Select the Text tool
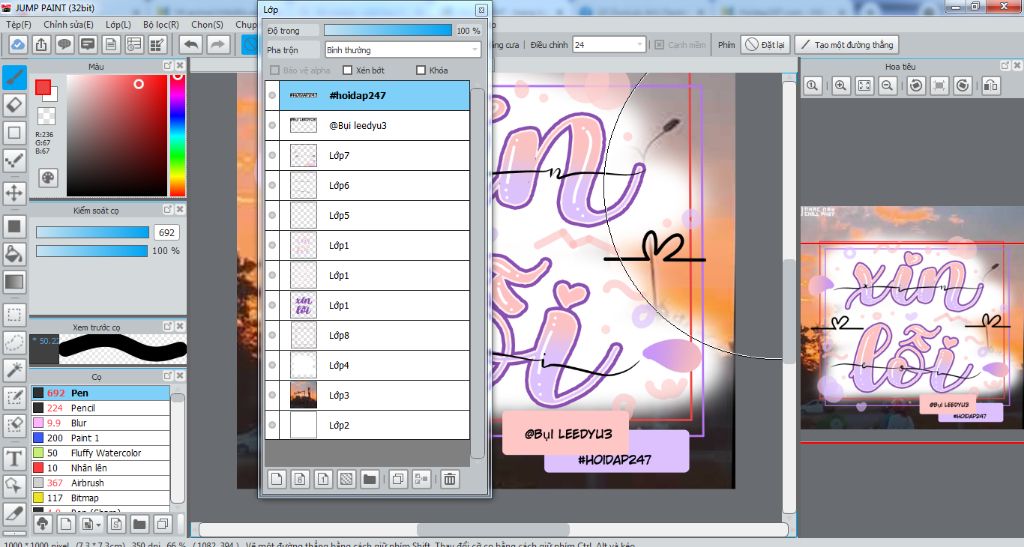The height and width of the screenshot is (547, 1024). pyautogui.click(x=14, y=458)
